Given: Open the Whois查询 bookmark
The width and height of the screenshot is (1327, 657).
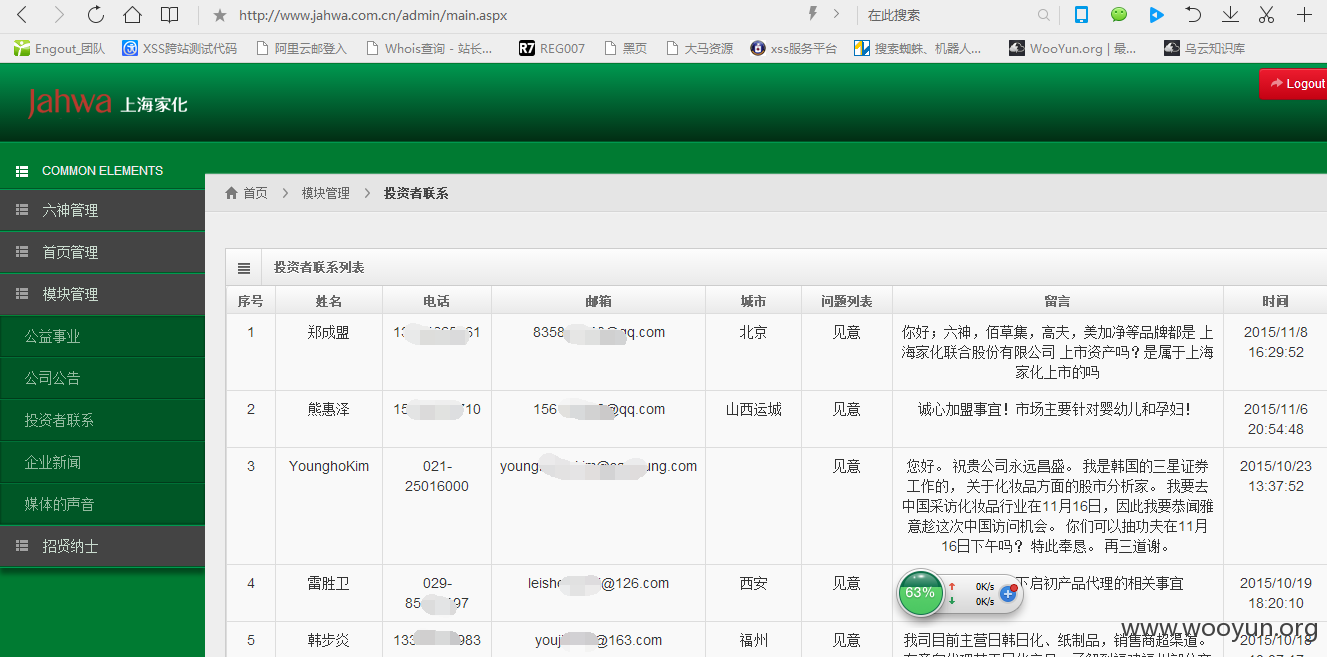Looking at the screenshot, I should pyautogui.click(x=429, y=48).
